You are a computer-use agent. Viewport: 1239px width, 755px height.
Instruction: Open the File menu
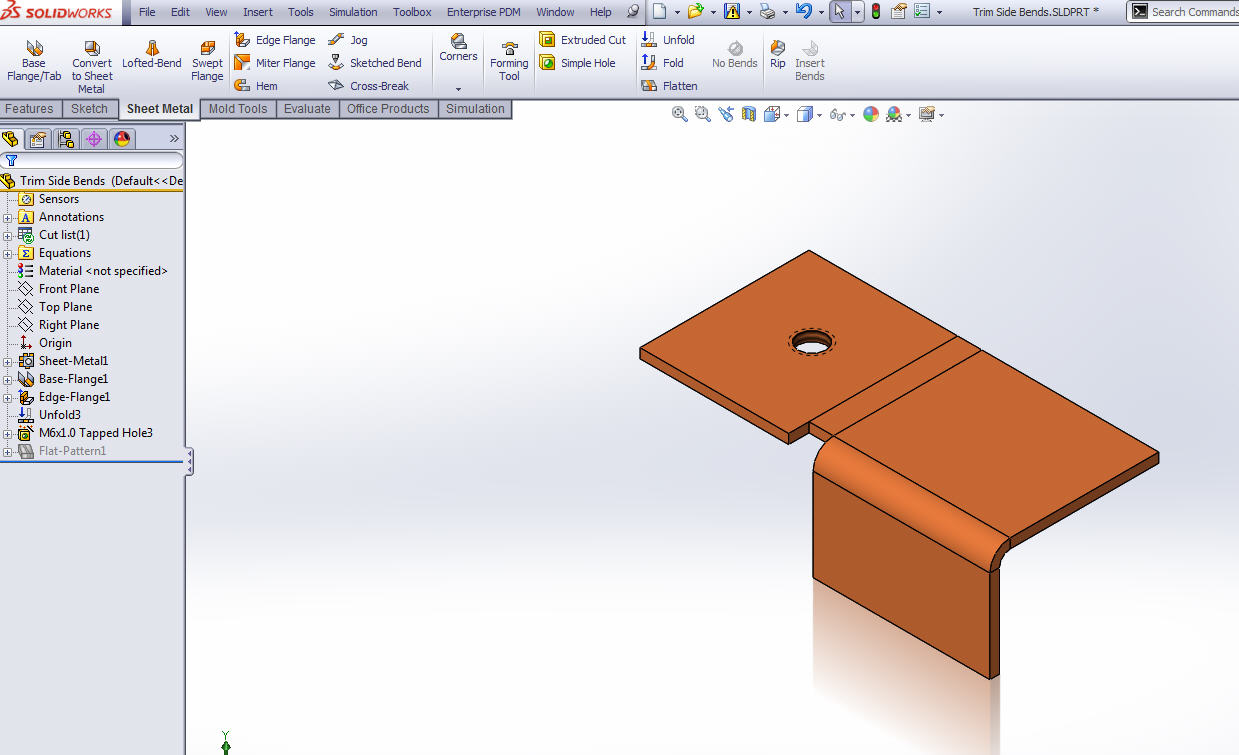click(147, 12)
